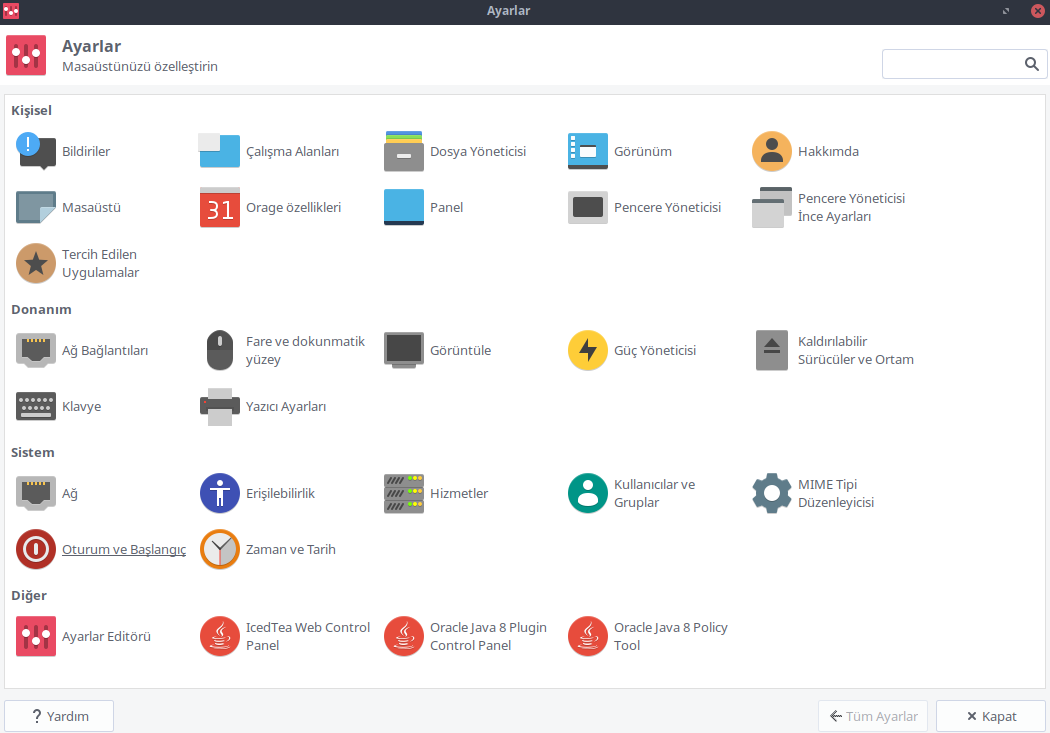
Task: Open Güç Yöneticisi power manager
Action: tap(588, 351)
